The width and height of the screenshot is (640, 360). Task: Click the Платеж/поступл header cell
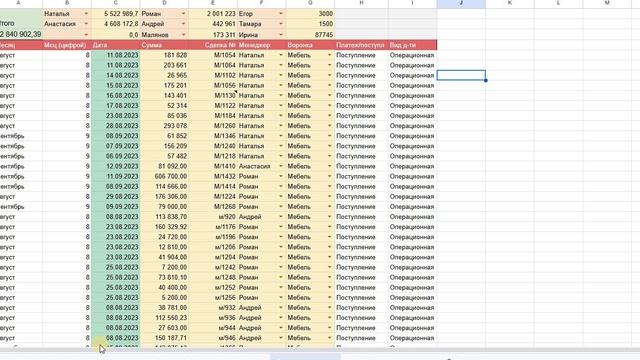pos(361,45)
